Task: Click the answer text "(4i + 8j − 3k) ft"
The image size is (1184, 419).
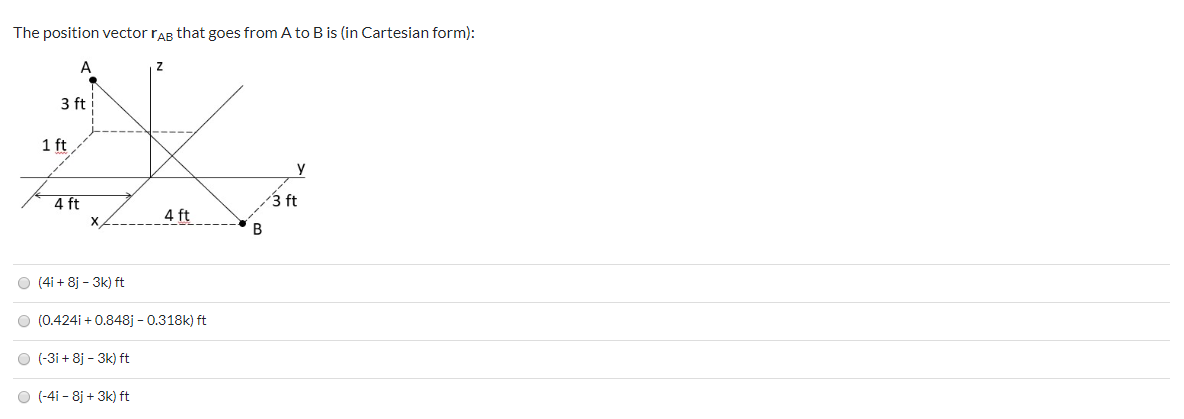Action: click(82, 283)
